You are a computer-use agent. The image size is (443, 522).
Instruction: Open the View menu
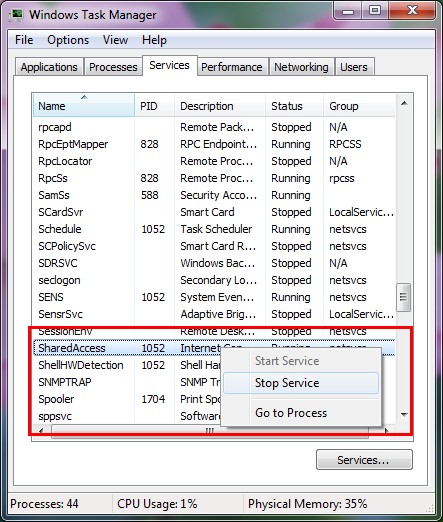[x=115, y=40]
